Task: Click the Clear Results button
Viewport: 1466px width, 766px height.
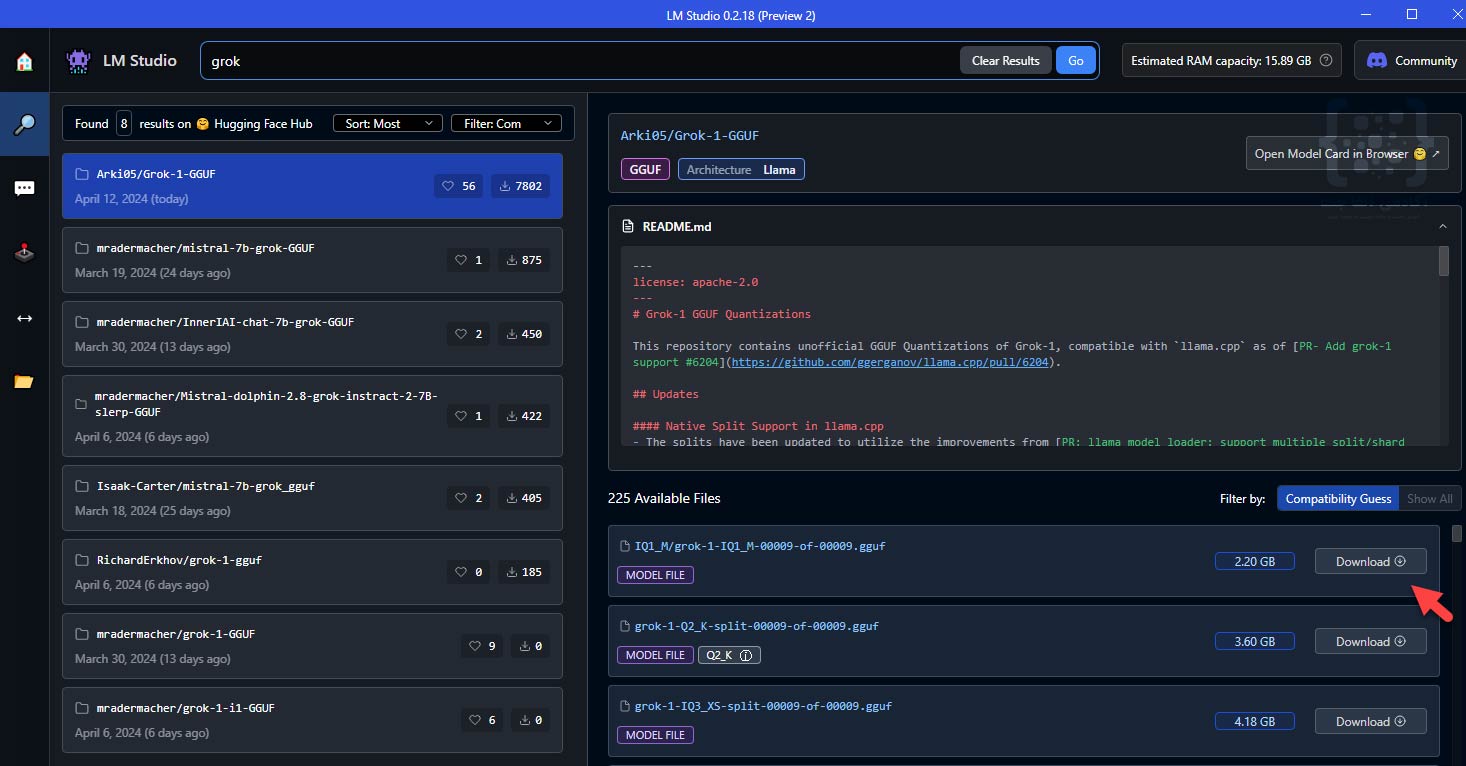Action: click(x=1006, y=60)
